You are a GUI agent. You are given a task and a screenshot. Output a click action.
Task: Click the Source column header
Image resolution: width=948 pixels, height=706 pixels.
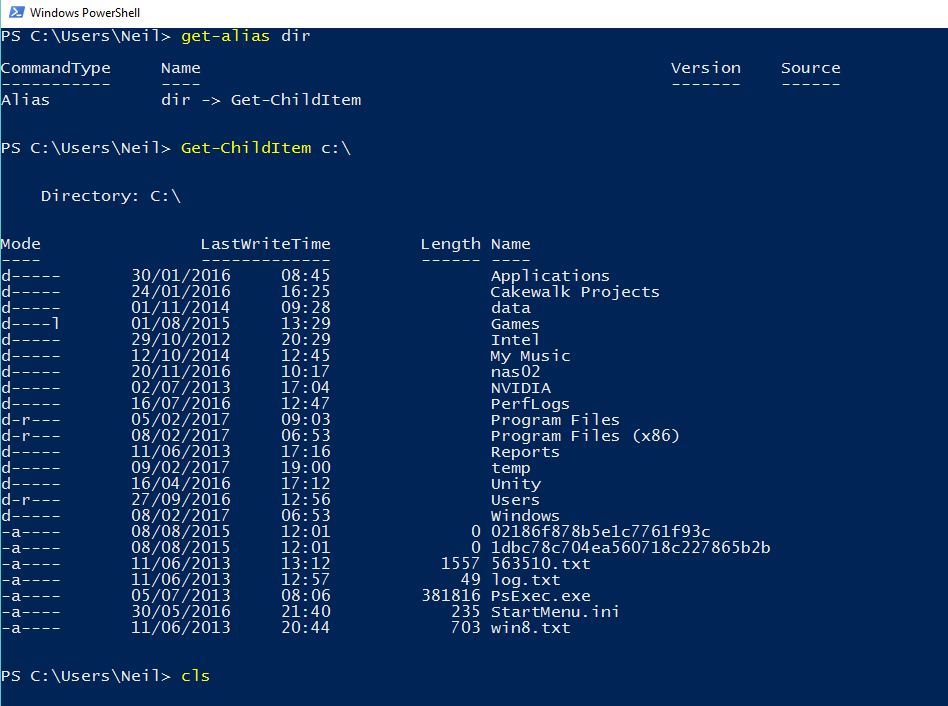(x=810, y=68)
